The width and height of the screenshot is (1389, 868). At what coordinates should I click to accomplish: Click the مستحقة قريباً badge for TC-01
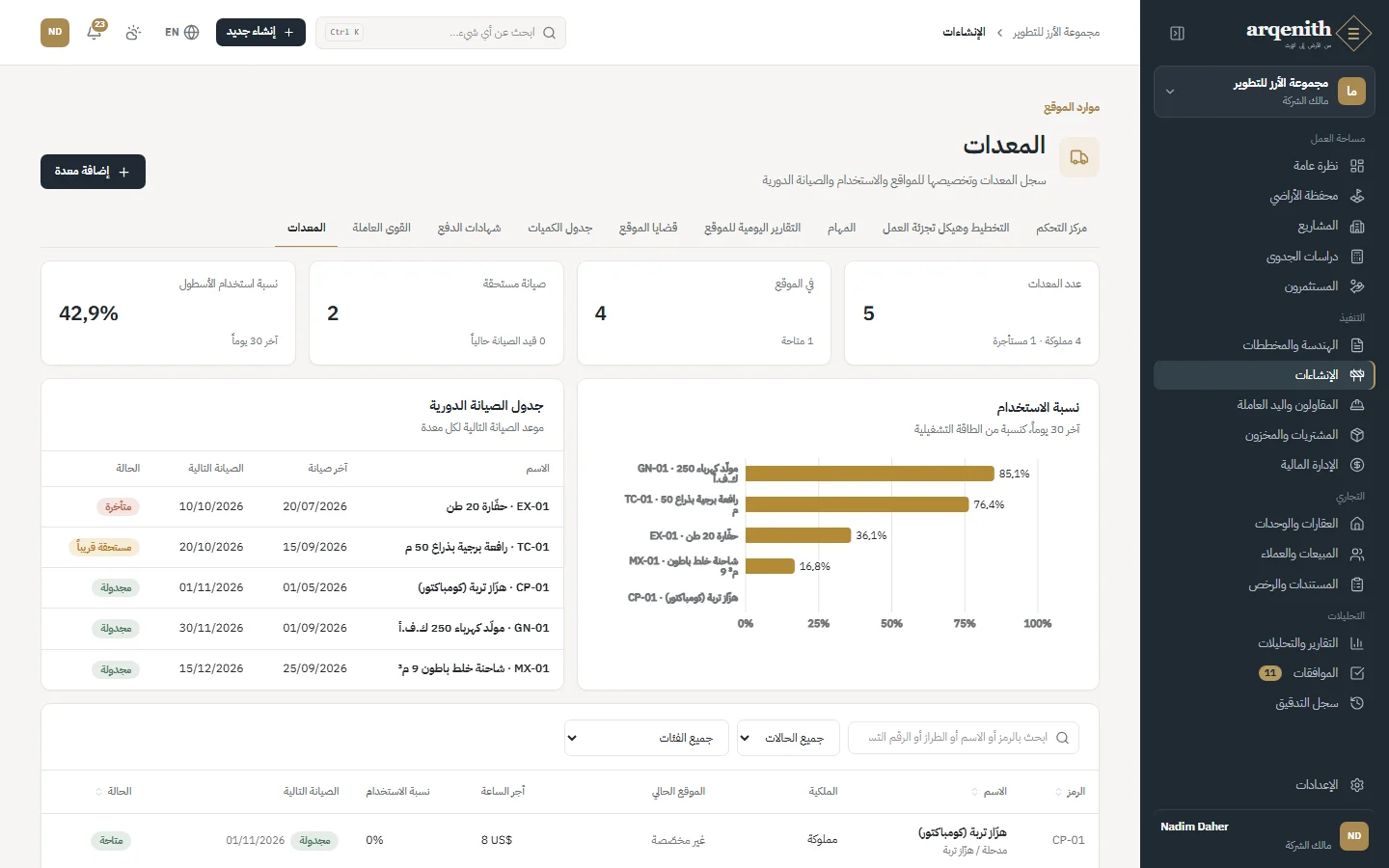(106, 548)
